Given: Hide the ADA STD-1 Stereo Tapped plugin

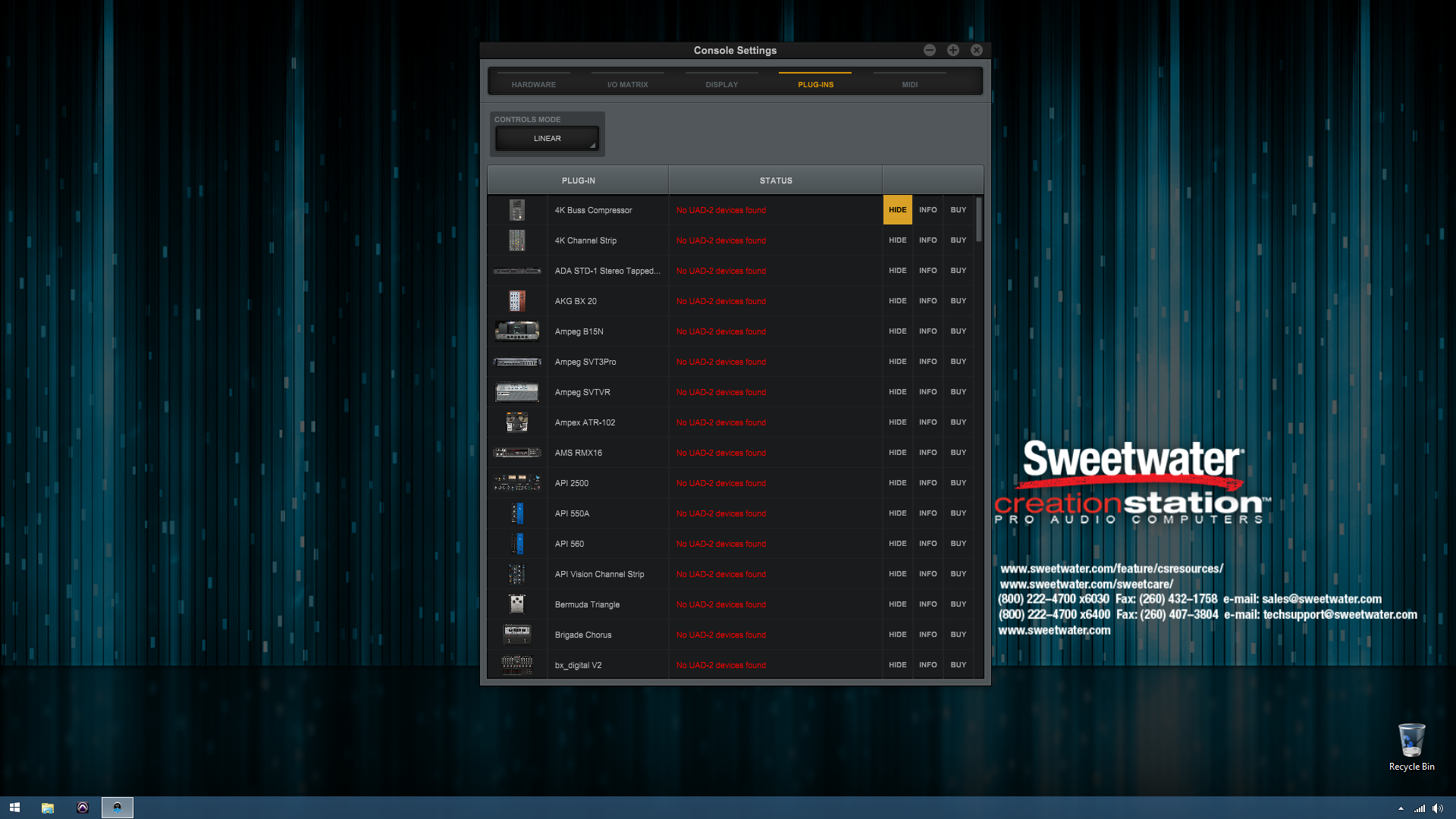Looking at the screenshot, I should pyautogui.click(x=897, y=270).
